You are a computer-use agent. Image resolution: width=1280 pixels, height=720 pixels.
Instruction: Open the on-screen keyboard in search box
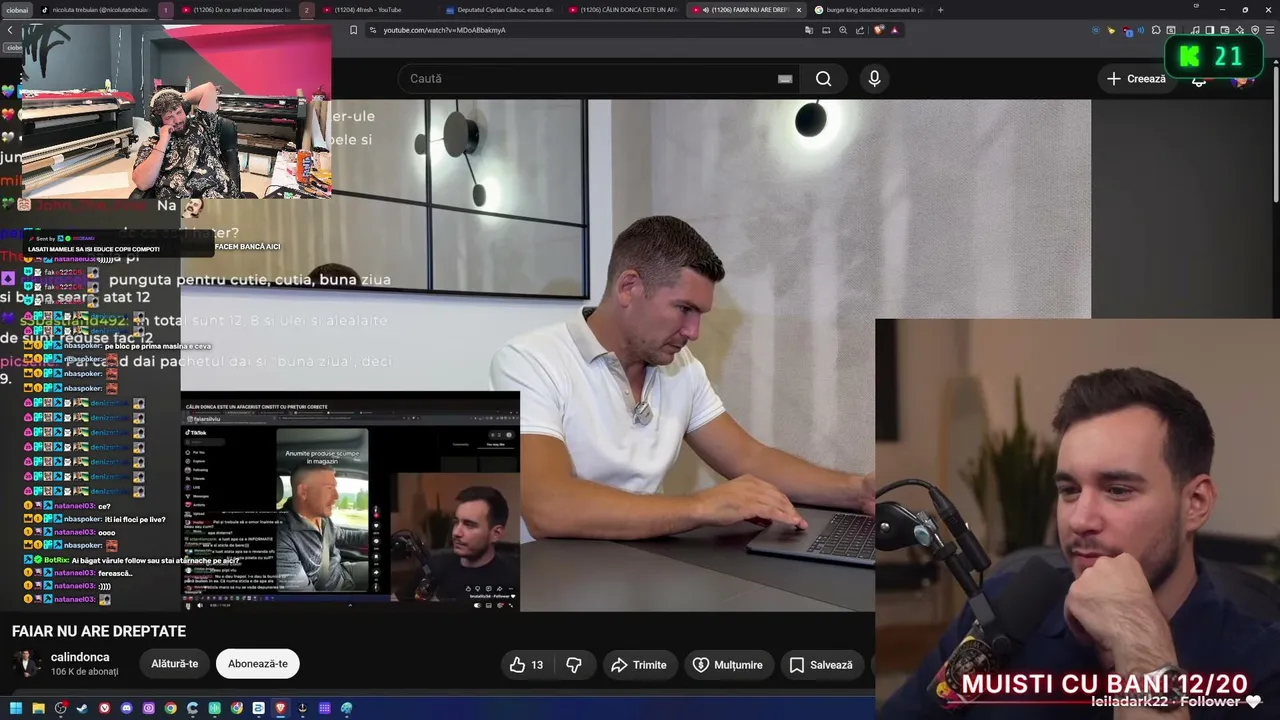785,79
